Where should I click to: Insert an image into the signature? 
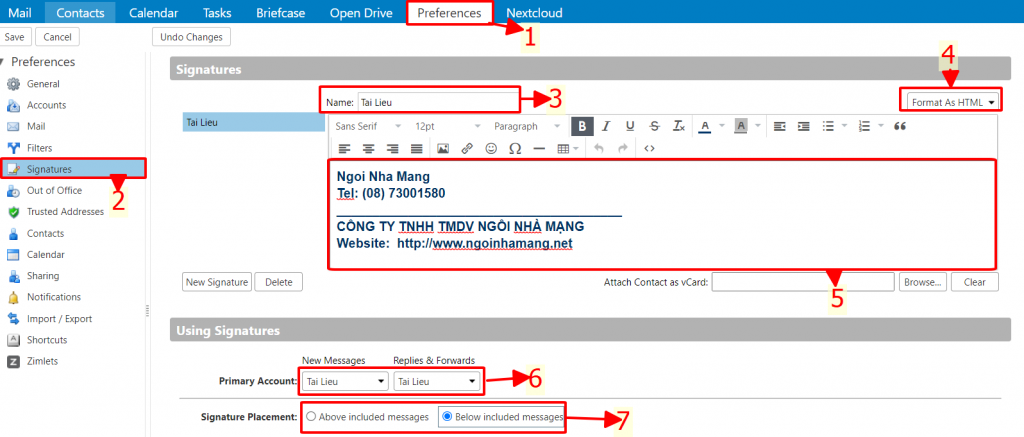click(443, 148)
